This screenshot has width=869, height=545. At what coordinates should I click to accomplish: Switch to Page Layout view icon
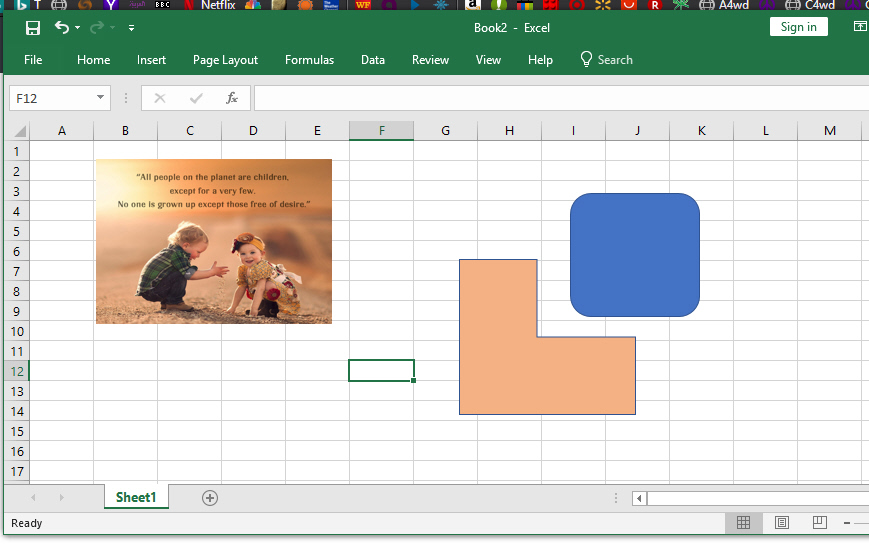point(782,523)
